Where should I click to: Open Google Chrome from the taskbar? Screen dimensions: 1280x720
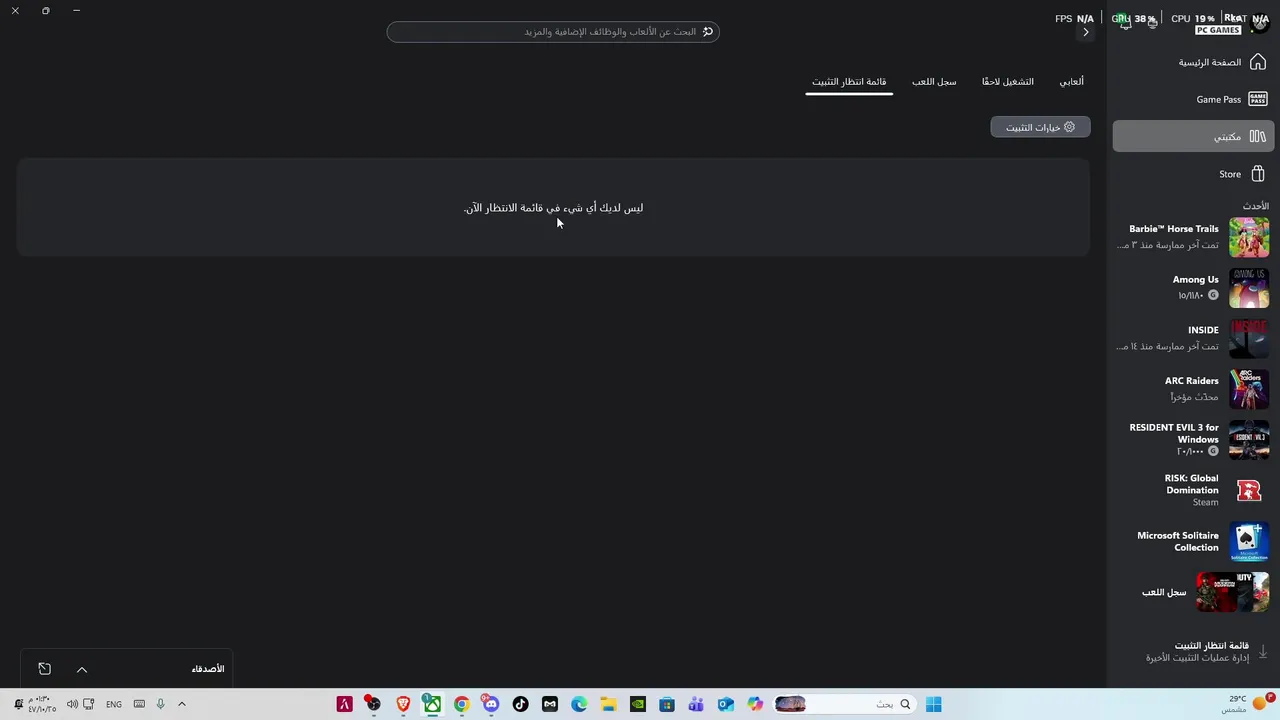point(462,704)
